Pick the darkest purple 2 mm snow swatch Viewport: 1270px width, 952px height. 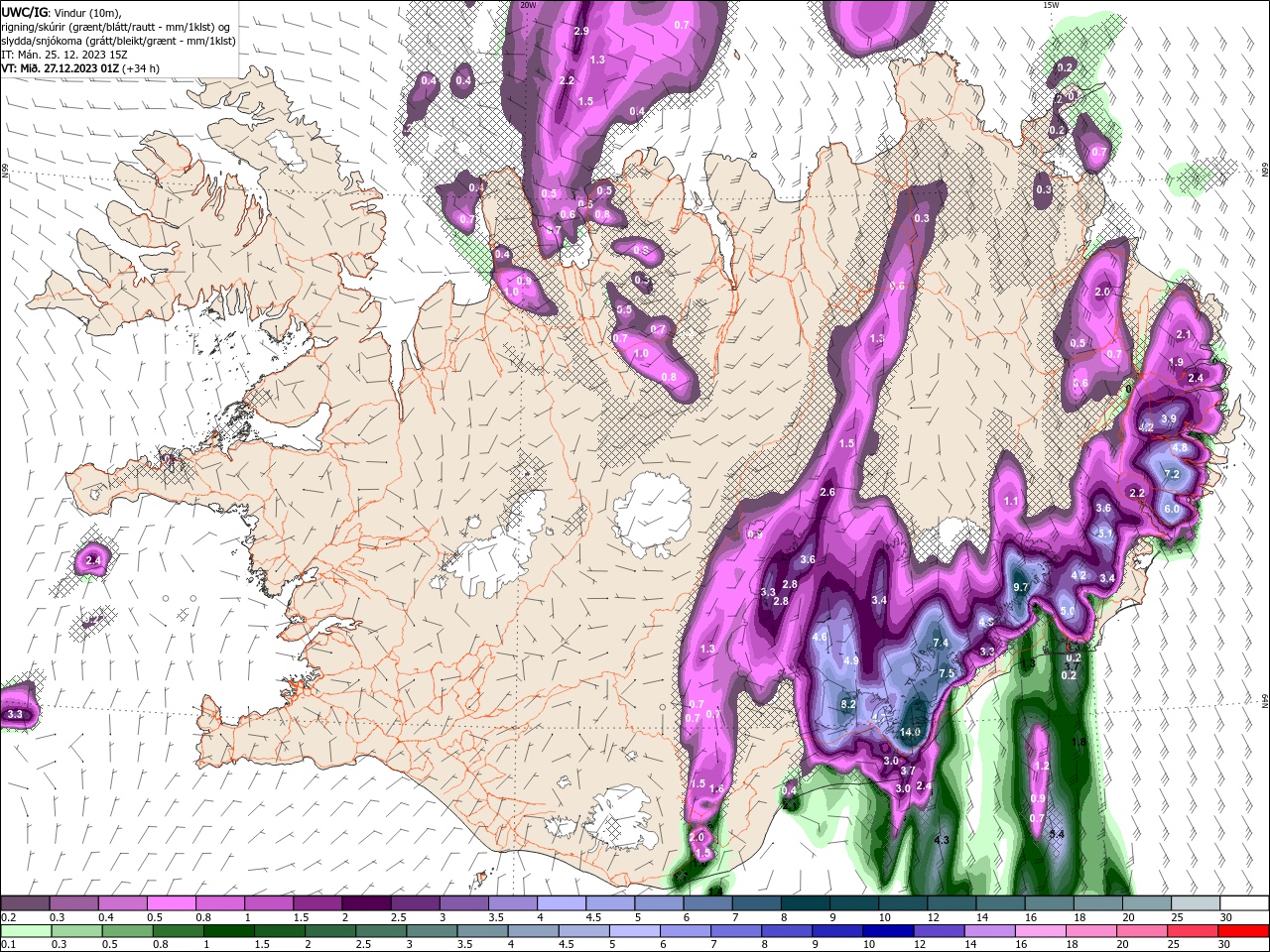pyautogui.click(x=366, y=903)
